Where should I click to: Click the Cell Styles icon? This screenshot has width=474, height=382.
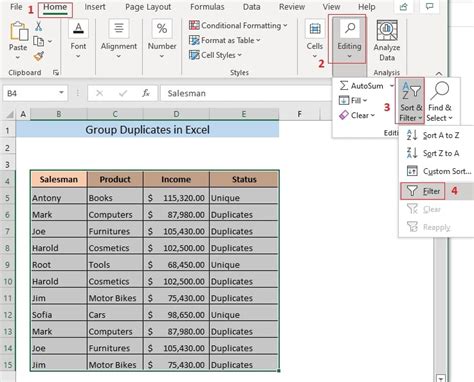194,55
